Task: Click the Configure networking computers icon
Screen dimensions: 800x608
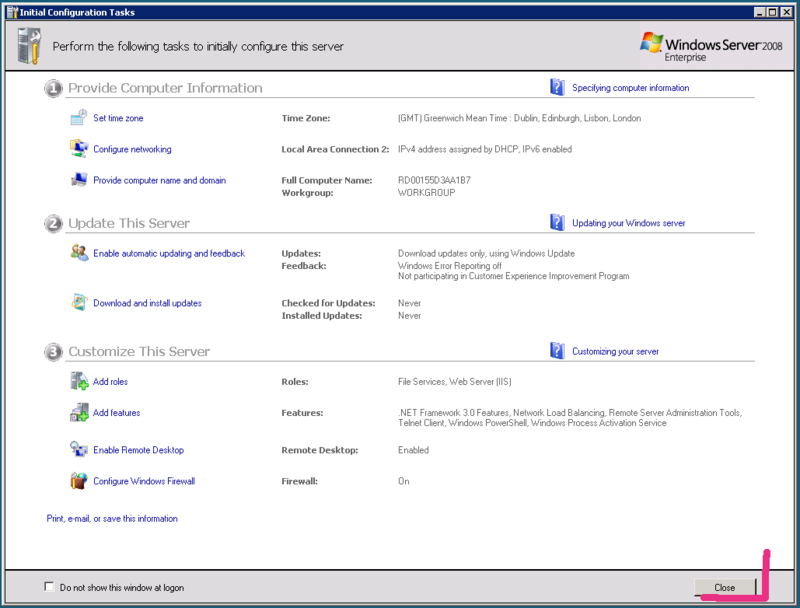Action: pyautogui.click(x=79, y=148)
